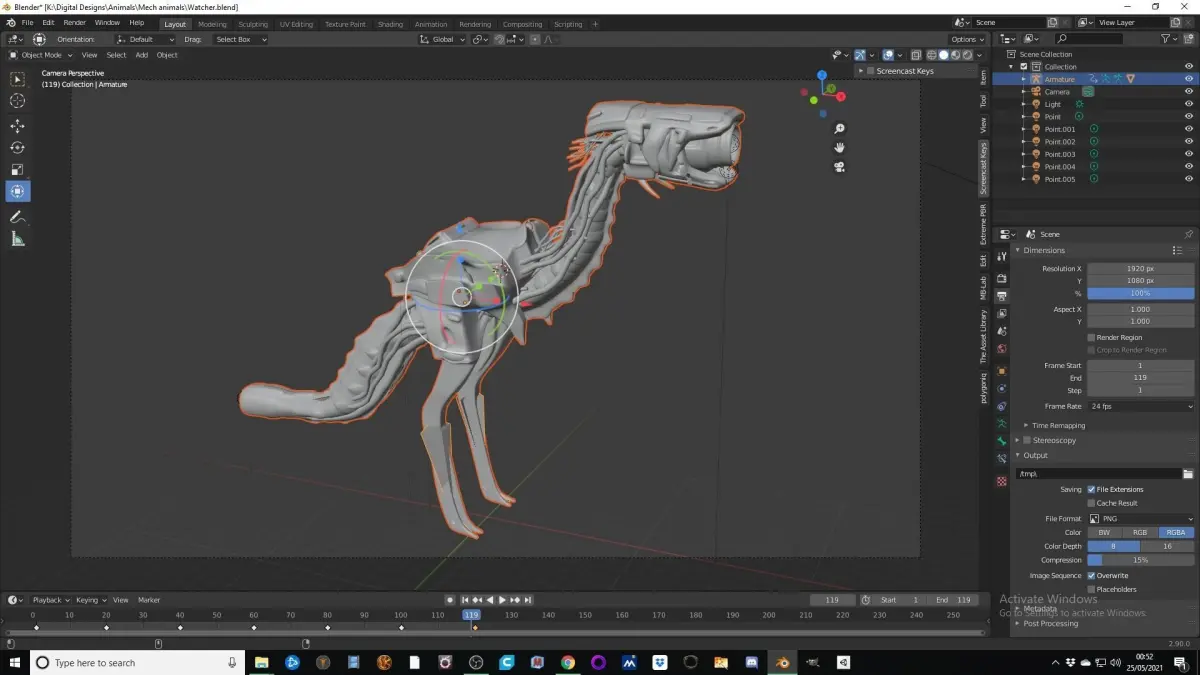The height and width of the screenshot is (675, 1200).
Task: Open the Orientation Default dropdown
Action: coord(146,39)
